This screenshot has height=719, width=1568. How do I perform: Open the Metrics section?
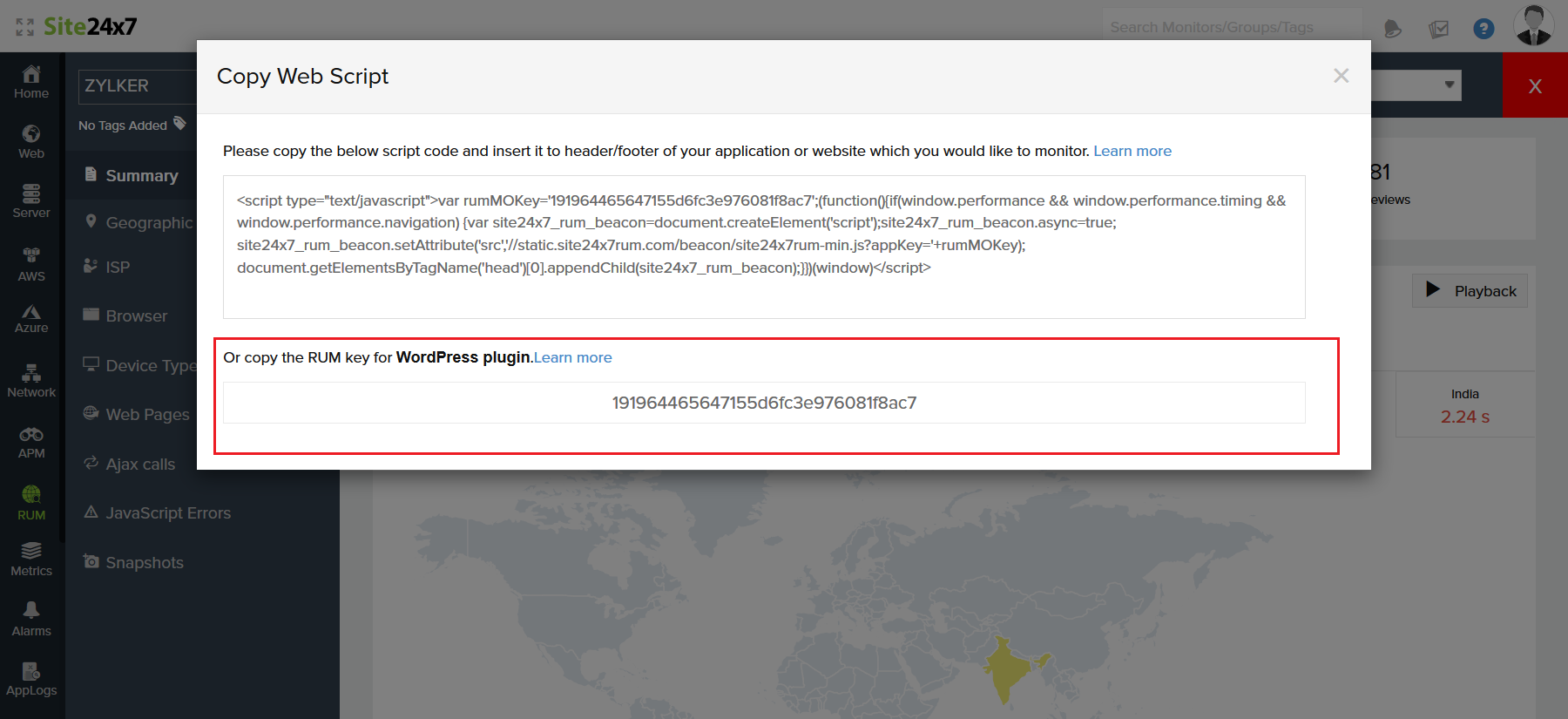coord(31,560)
